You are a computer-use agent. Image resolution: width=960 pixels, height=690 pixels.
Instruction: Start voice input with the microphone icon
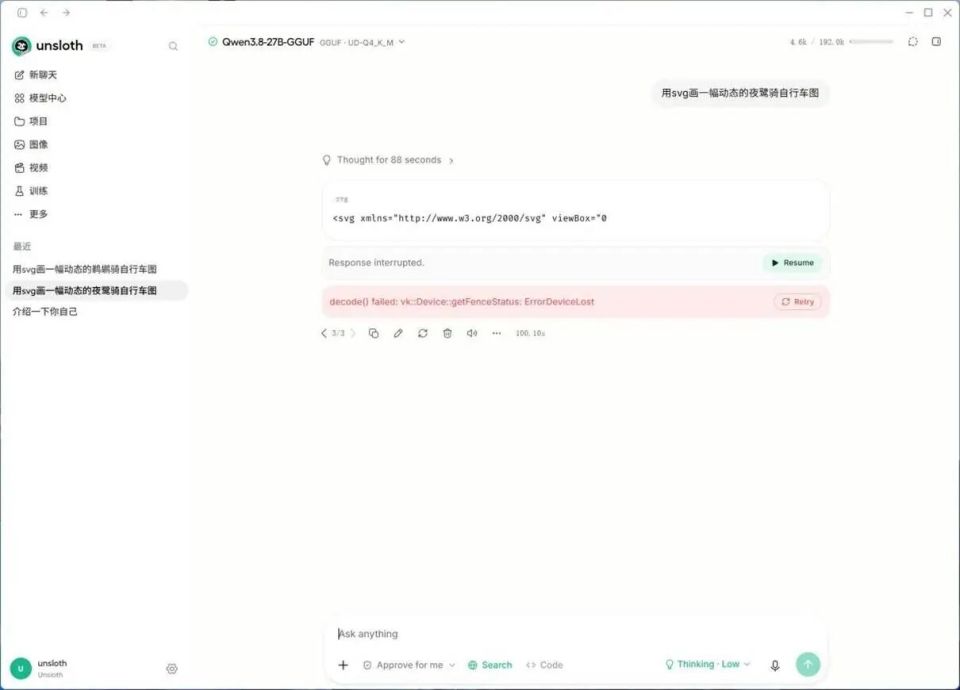coord(774,665)
